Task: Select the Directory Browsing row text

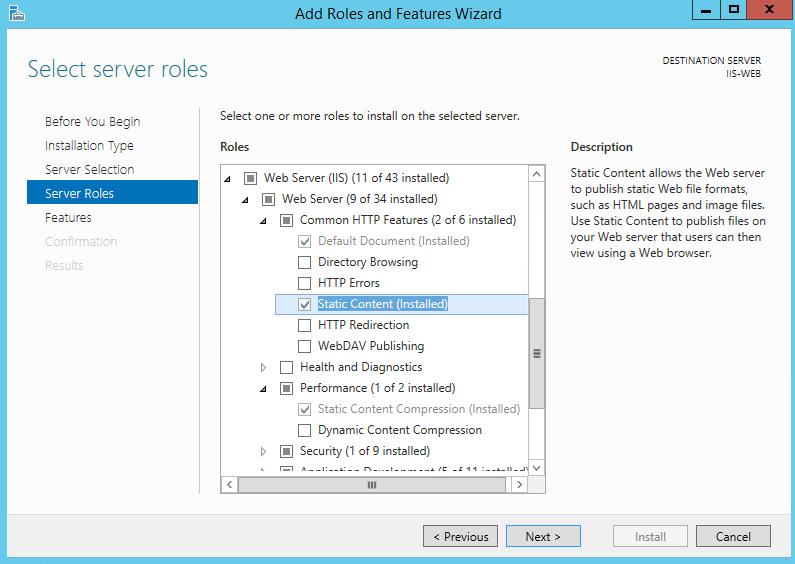Action: (x=368, y=262)
